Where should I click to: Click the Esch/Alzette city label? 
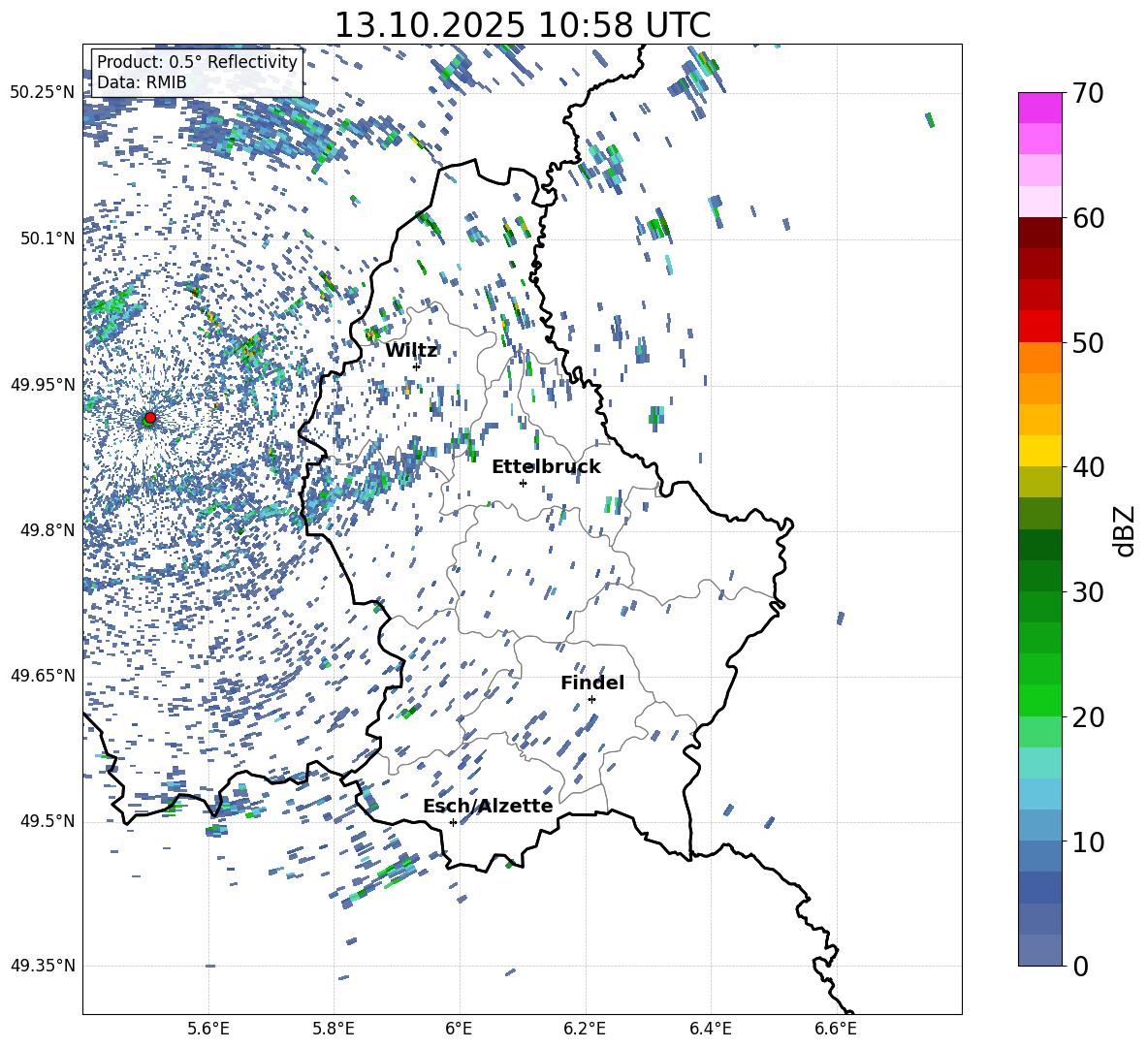coord(488,806)
